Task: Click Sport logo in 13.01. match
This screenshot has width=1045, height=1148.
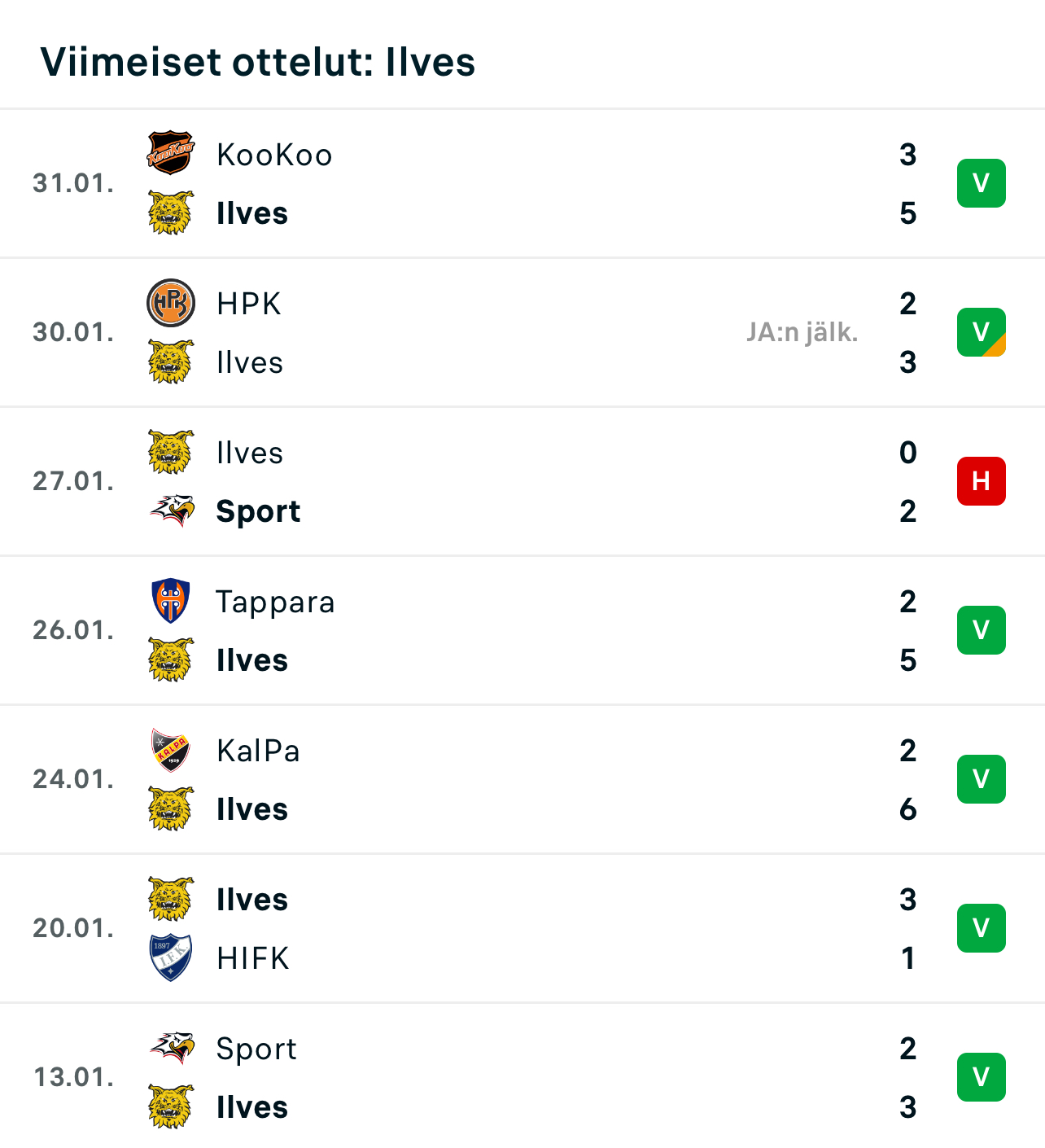Action: [x=171, y=1048]
